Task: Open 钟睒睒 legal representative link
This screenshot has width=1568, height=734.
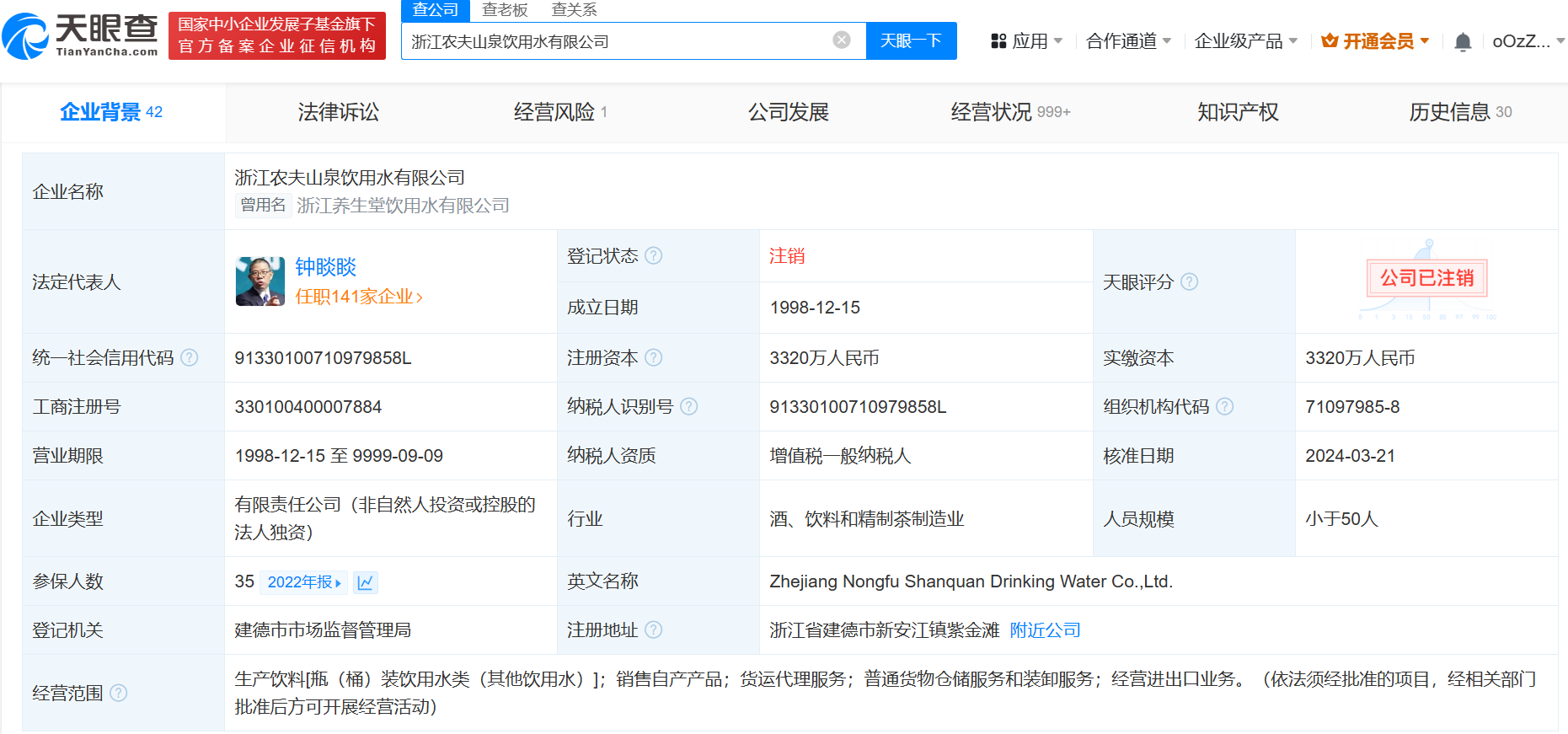Action: pos(326,267)
